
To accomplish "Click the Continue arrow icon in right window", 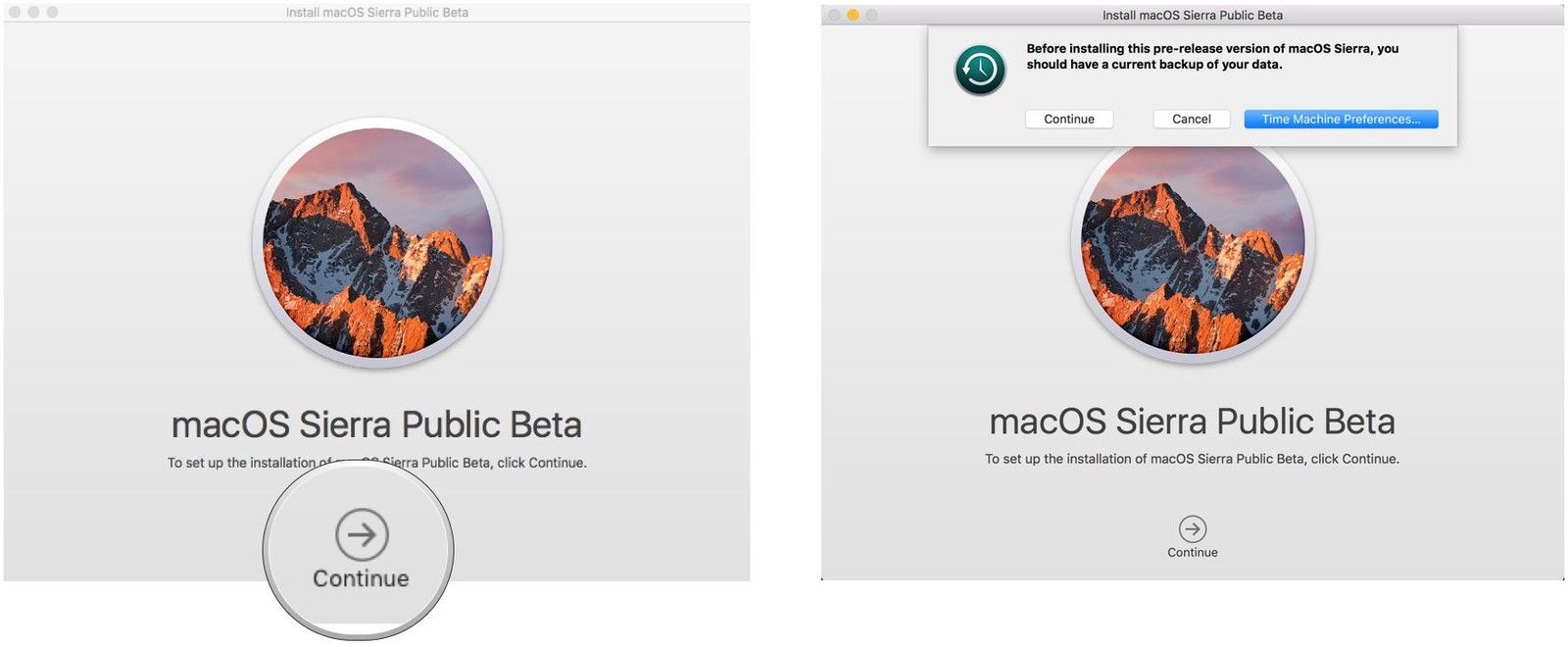I will pyautogui.click(x=1193, y=529).
